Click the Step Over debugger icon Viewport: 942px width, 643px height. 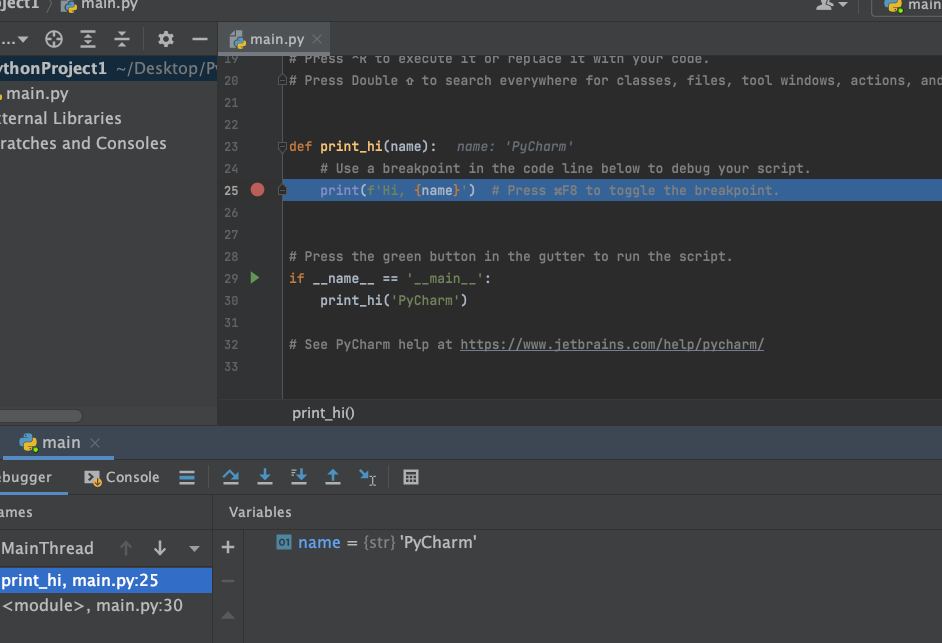231,477
